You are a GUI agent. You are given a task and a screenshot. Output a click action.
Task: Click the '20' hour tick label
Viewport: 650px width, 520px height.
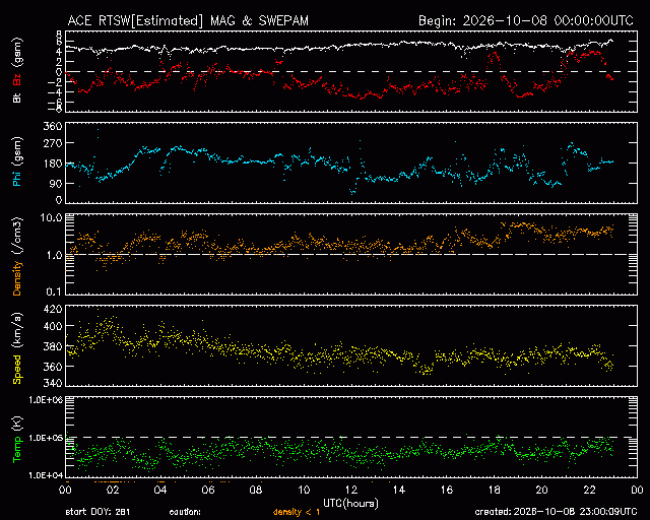point(542,490)
